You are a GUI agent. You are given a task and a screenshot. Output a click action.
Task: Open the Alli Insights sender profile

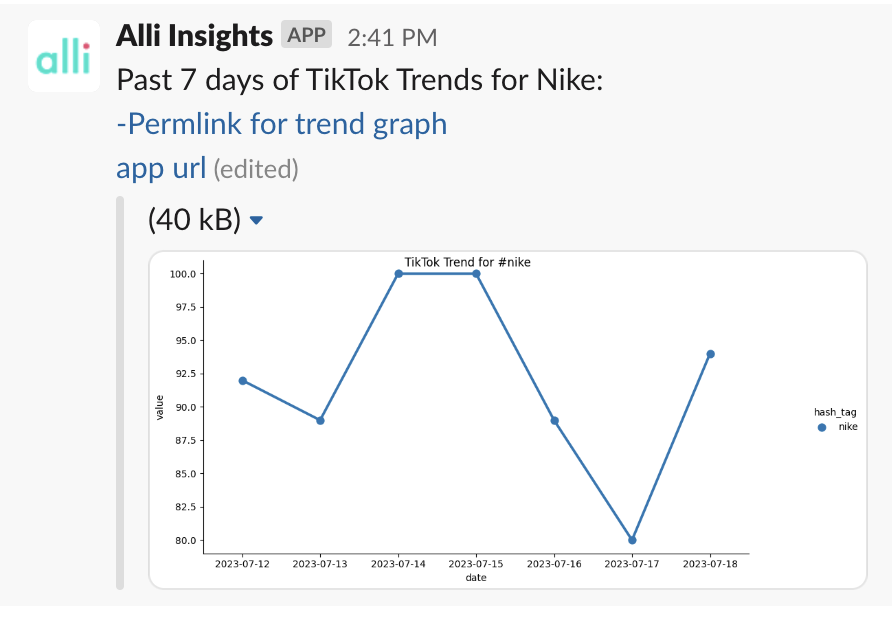coord(194,36)
